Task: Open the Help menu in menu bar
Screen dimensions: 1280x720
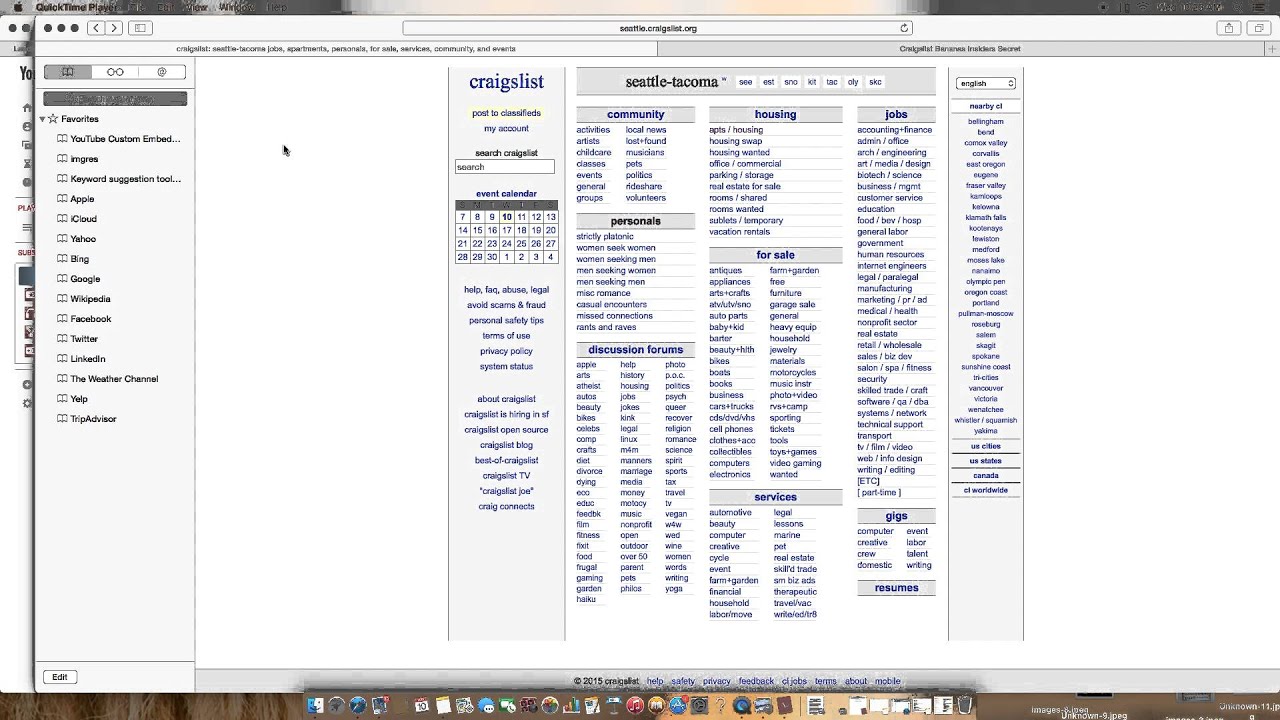Action: [276, 7]
